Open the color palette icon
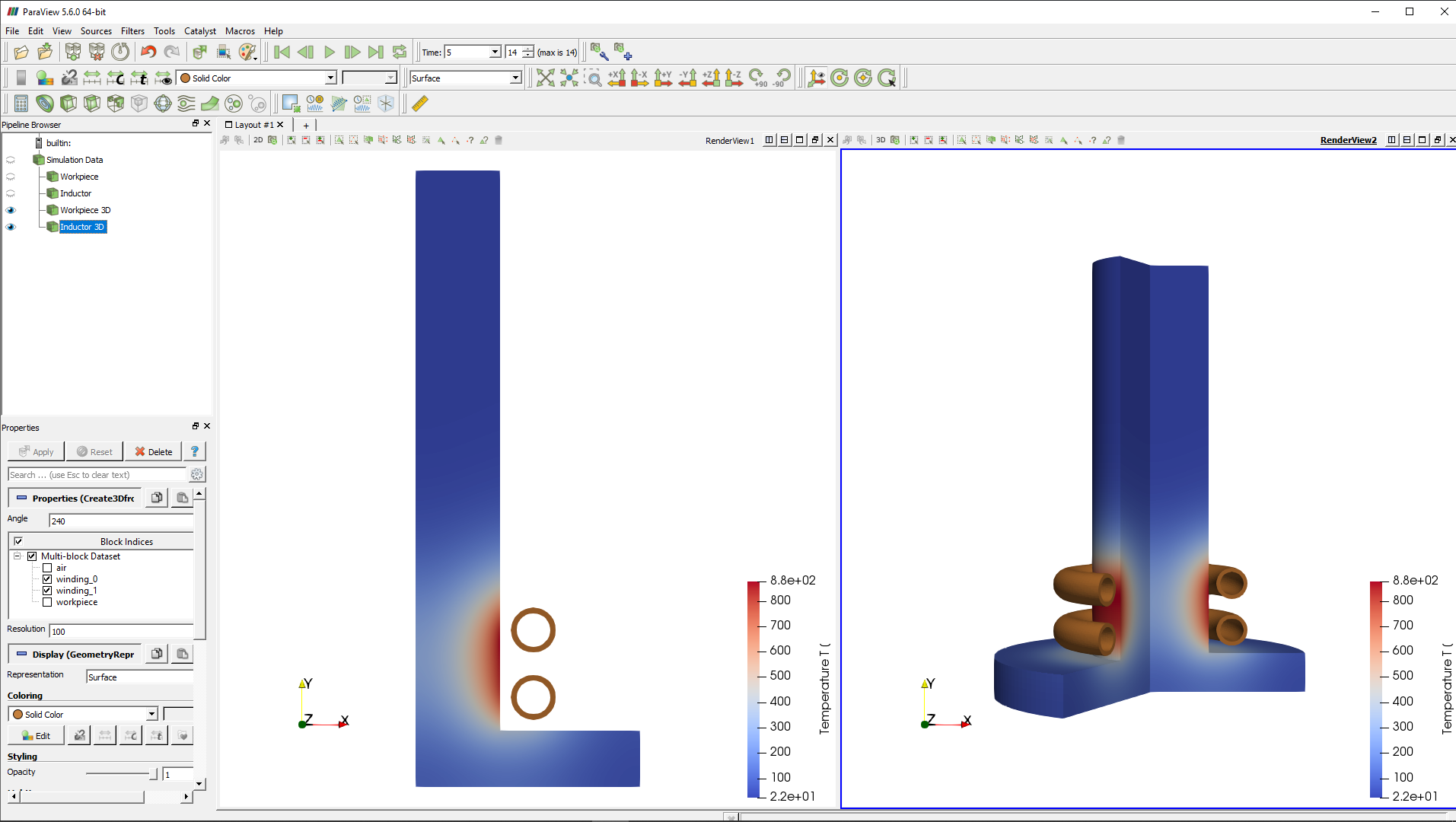Image resolution: width=1456 pixels, height=822 pixels. pyautogui.click(x=247, y=52)
